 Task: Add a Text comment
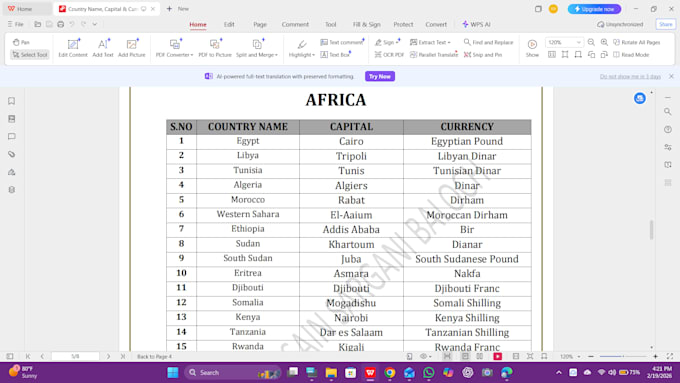point(342,42)
